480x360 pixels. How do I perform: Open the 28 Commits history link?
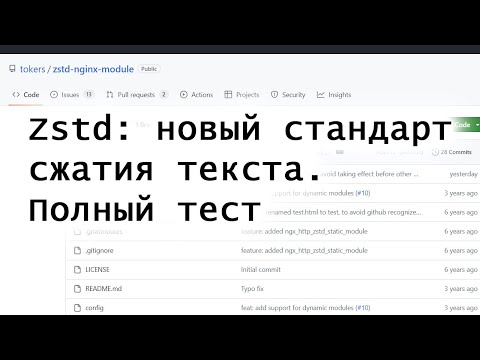tap(452, 152)
